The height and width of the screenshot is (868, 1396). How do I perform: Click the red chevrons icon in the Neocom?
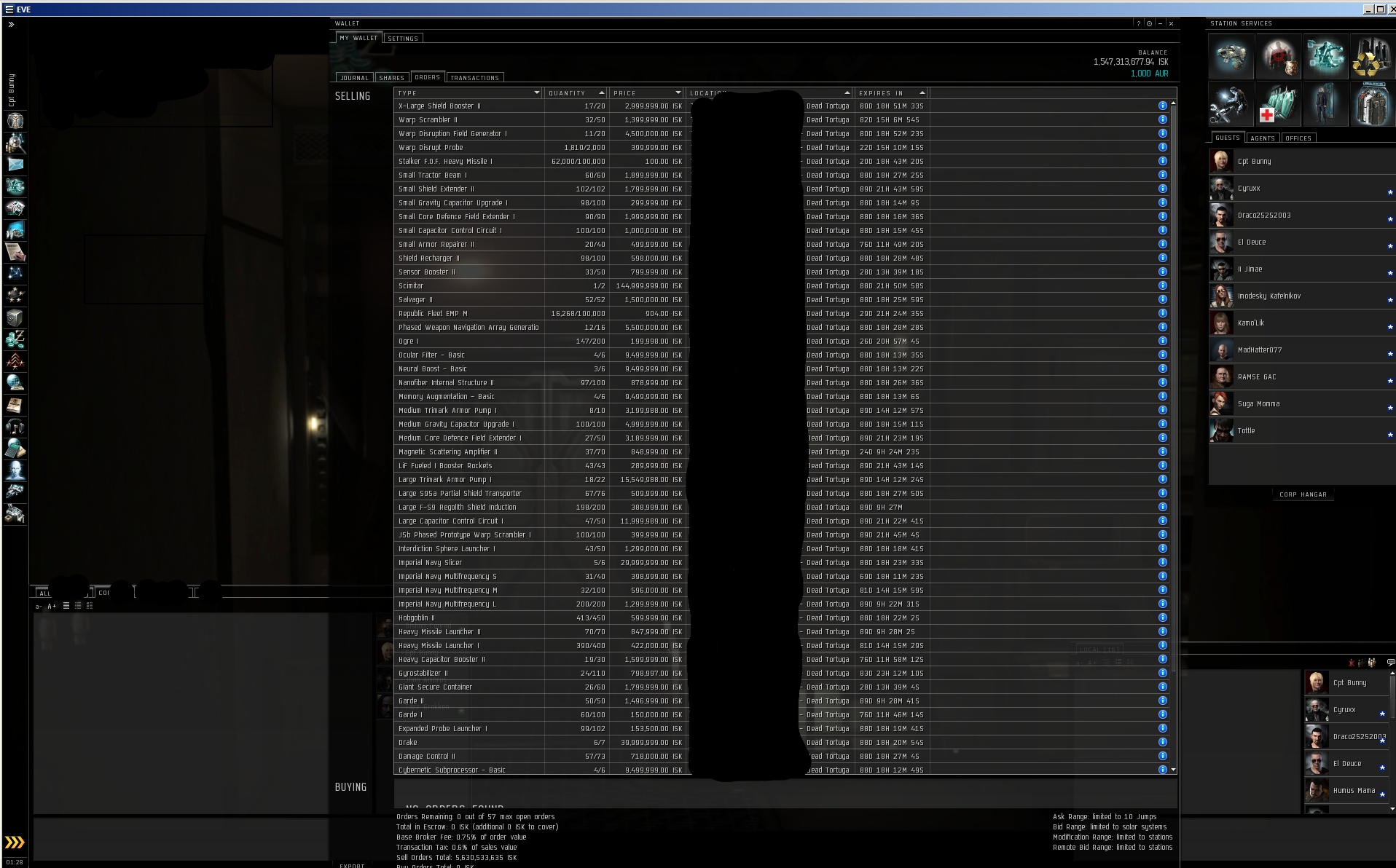click(15, 361)
